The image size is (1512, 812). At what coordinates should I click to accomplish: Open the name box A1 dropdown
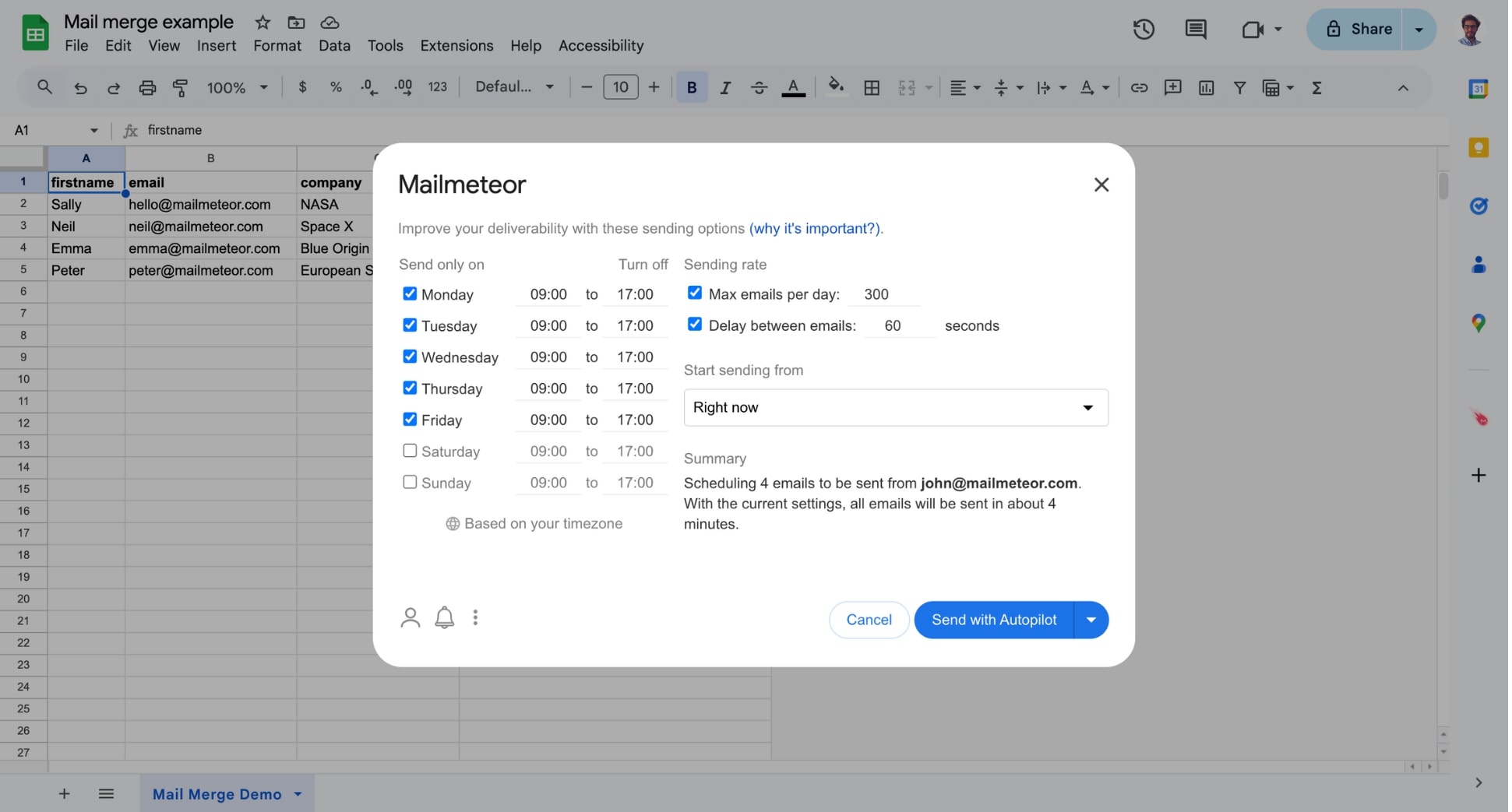pos(93,130)
